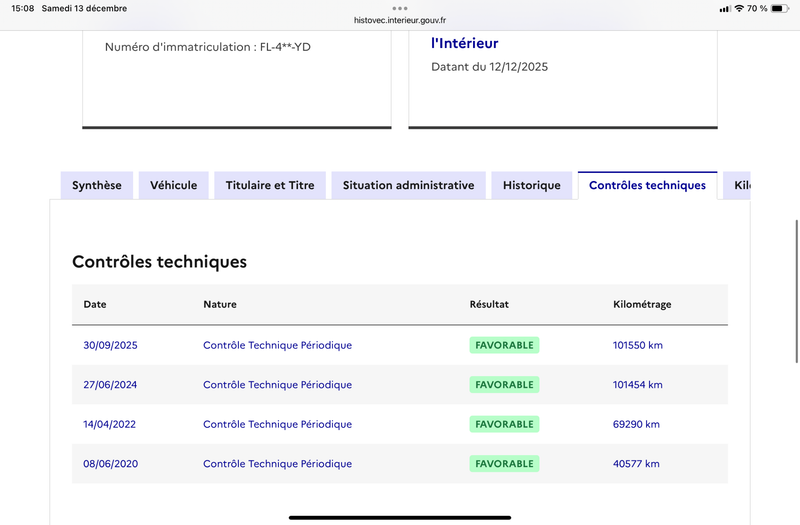800x525 pixels.
Task: Tap the three-dot multitasking icon at top
Action: 400,8
